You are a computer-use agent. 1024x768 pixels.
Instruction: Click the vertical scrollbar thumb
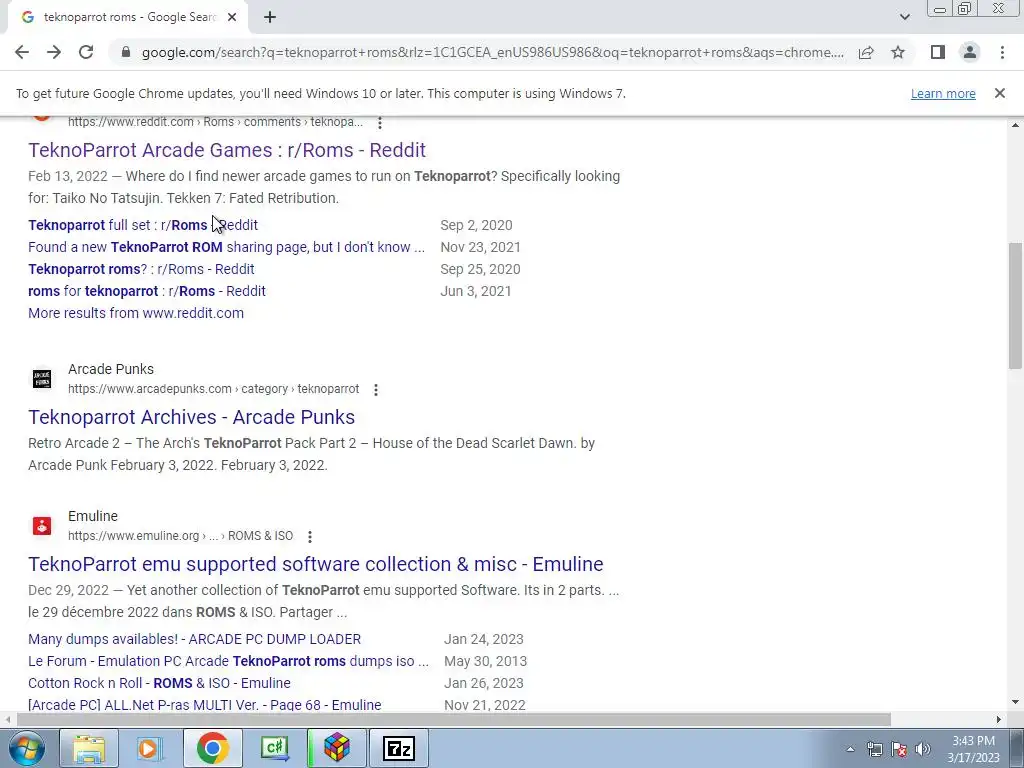pos(1015,306)
